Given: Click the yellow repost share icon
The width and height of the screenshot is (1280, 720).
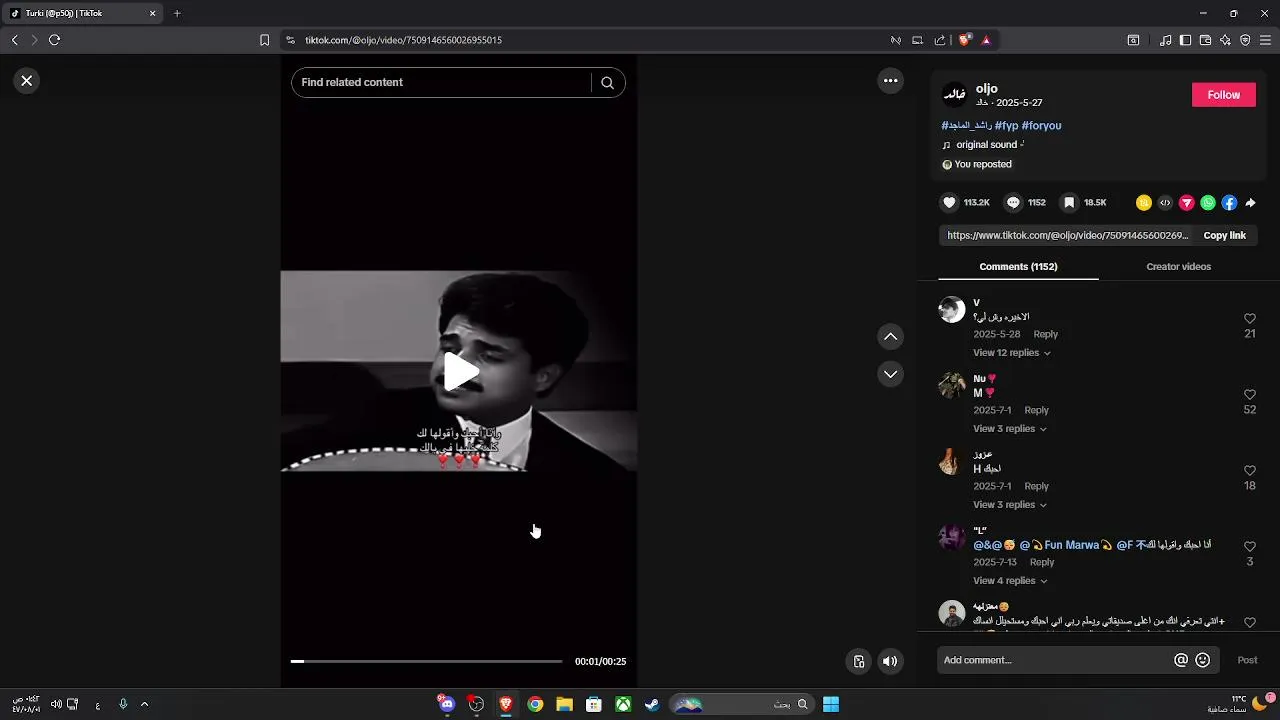Looking at the screenshot, I should pyautogui.click(x=1144, y=203).
